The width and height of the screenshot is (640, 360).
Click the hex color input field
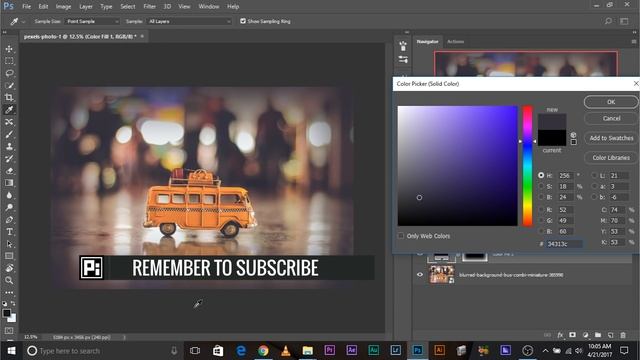point(564,244)
